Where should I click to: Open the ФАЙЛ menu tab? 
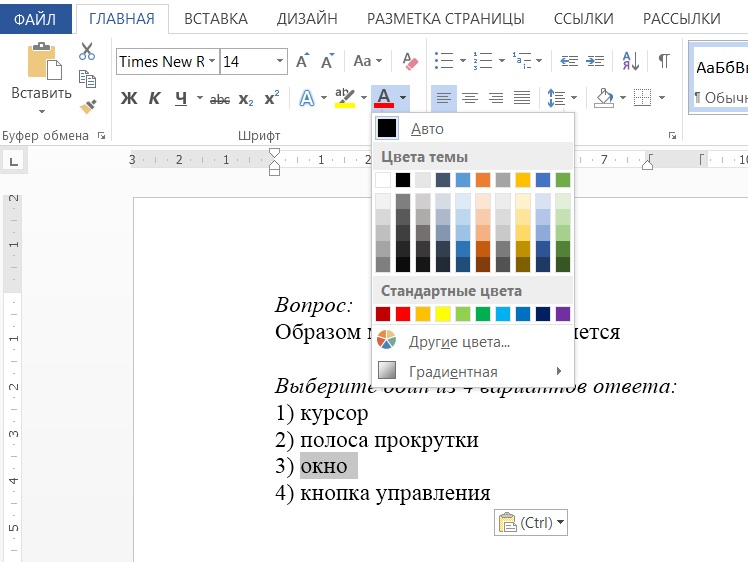tap(35, 18)
